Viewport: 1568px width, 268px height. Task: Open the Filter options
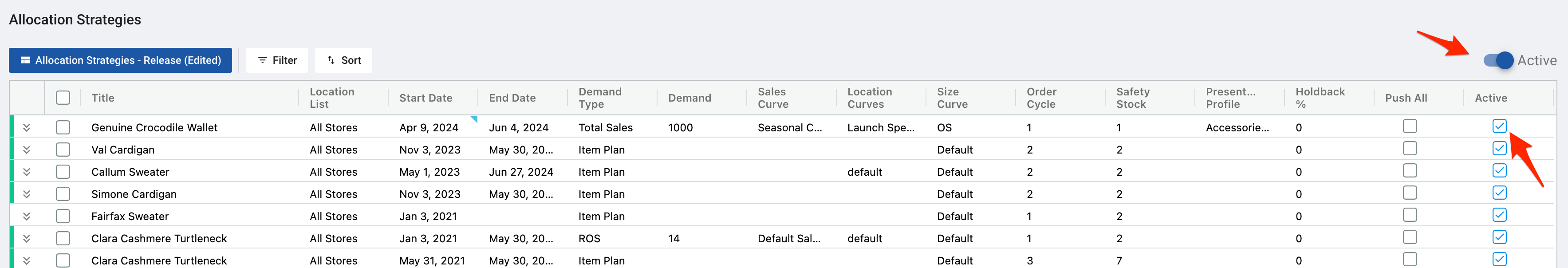[x=277, y=60]
